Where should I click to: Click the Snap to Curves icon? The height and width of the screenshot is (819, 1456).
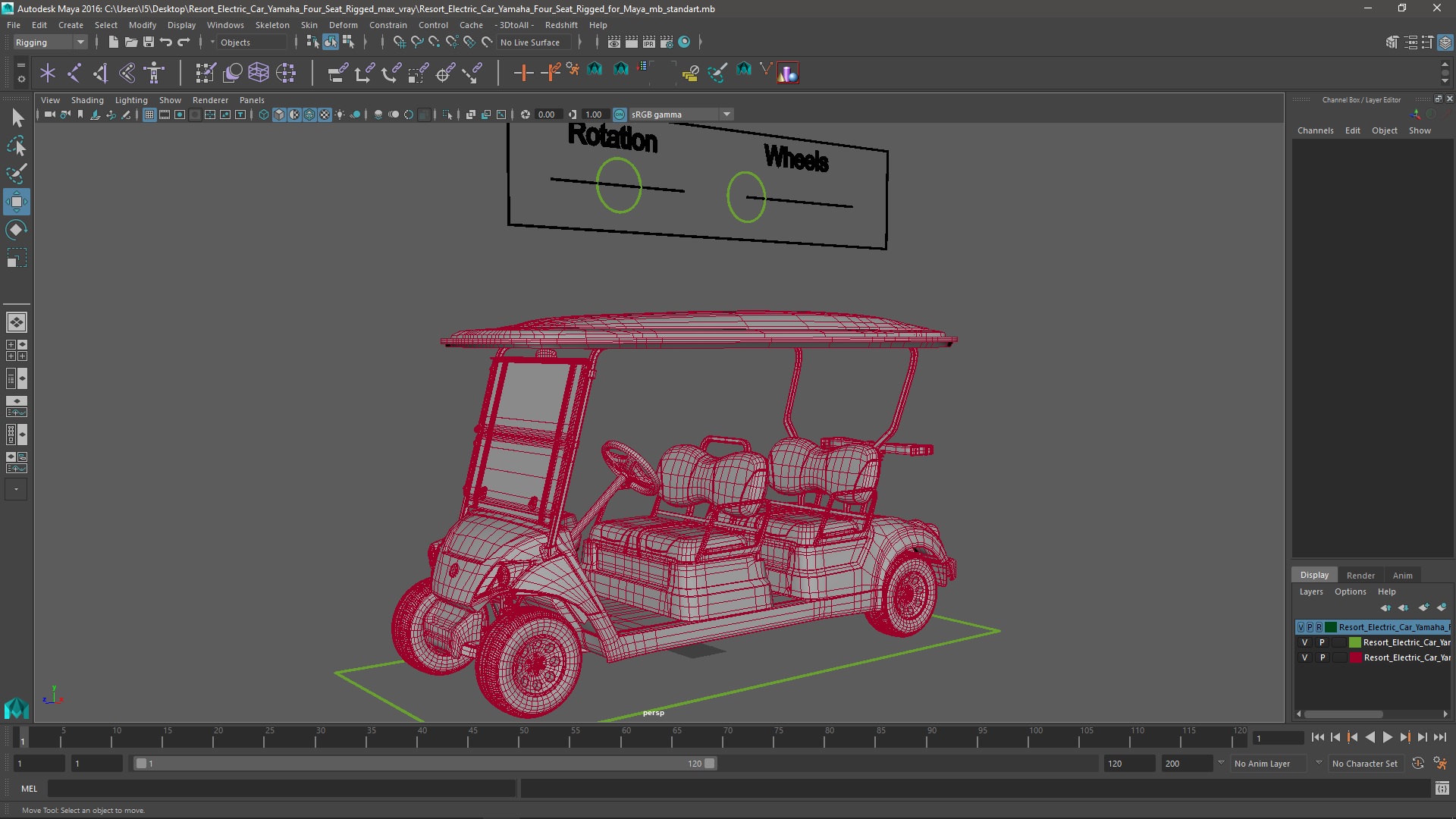pyautogui.click(x=416, y=42)
